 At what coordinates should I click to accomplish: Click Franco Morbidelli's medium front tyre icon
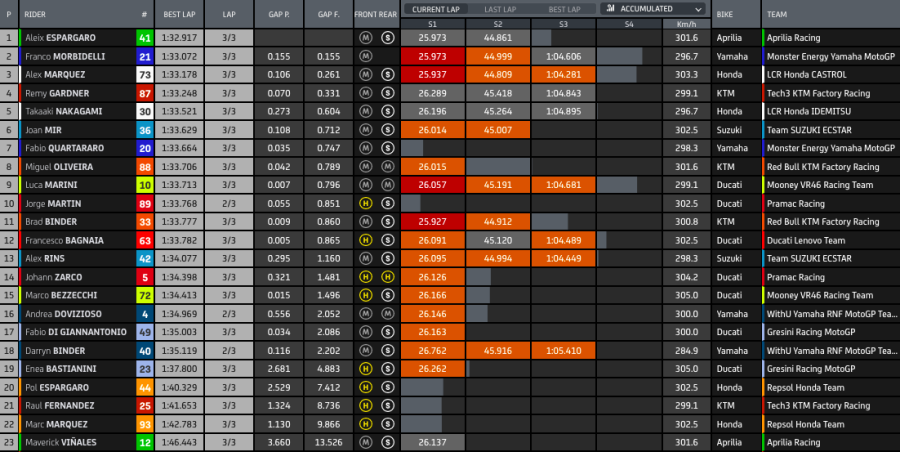point(367,56)
